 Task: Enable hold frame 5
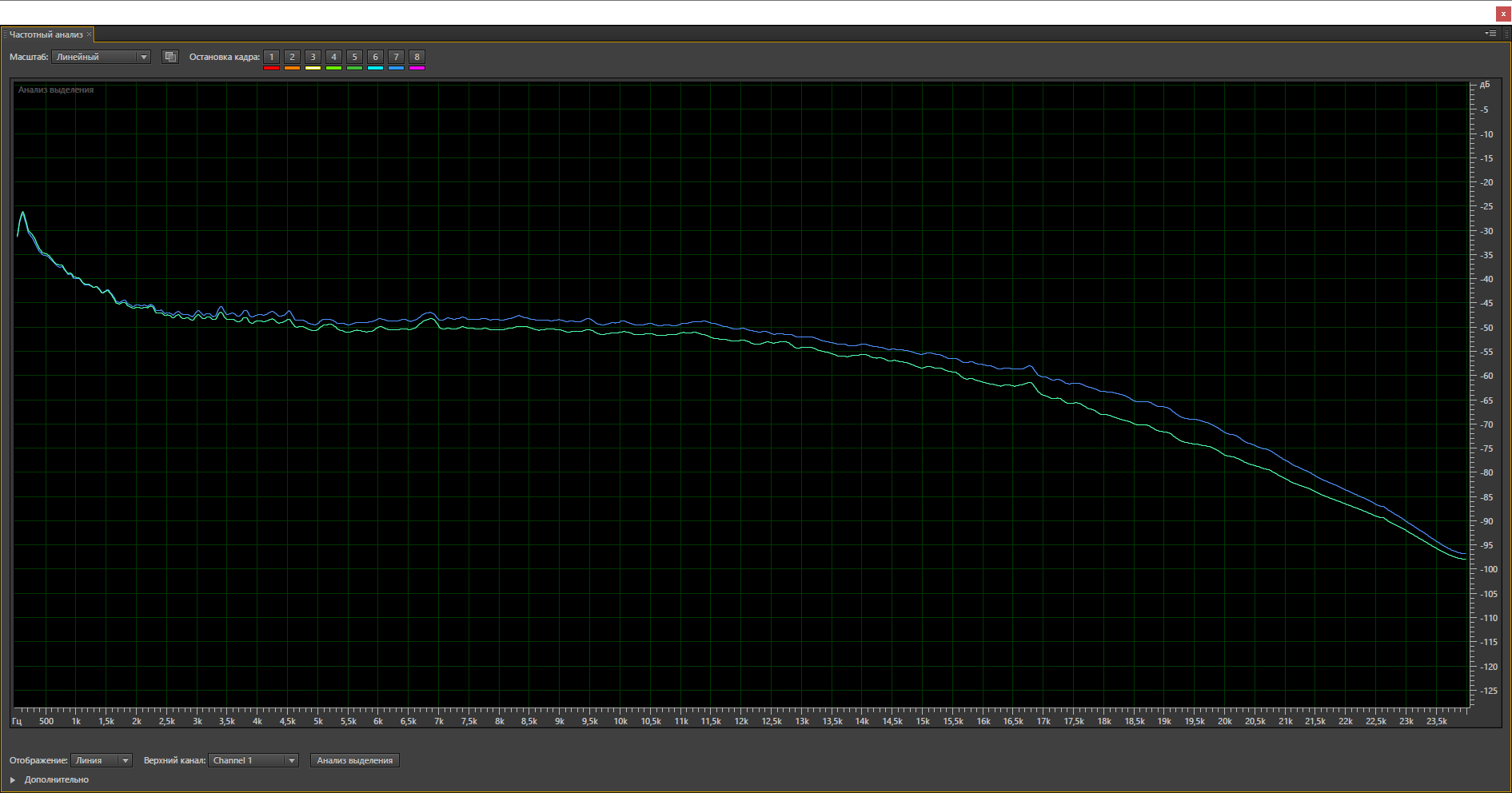[354, 57]
